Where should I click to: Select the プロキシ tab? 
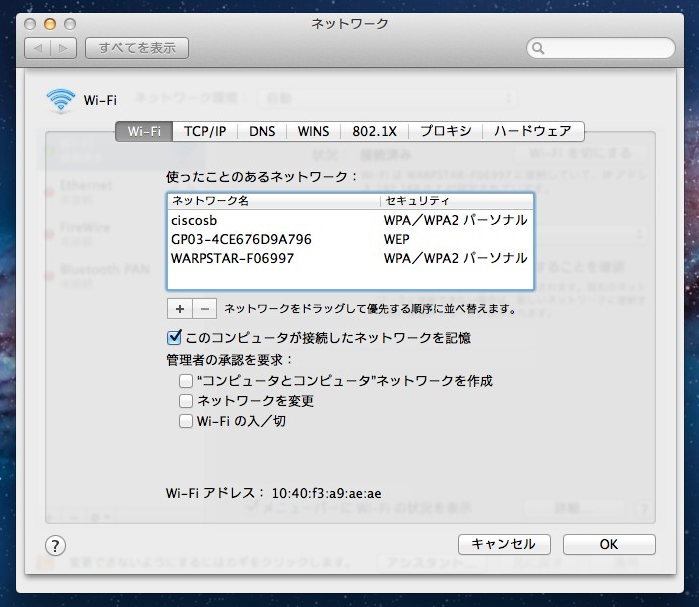(x=446, y=131)
